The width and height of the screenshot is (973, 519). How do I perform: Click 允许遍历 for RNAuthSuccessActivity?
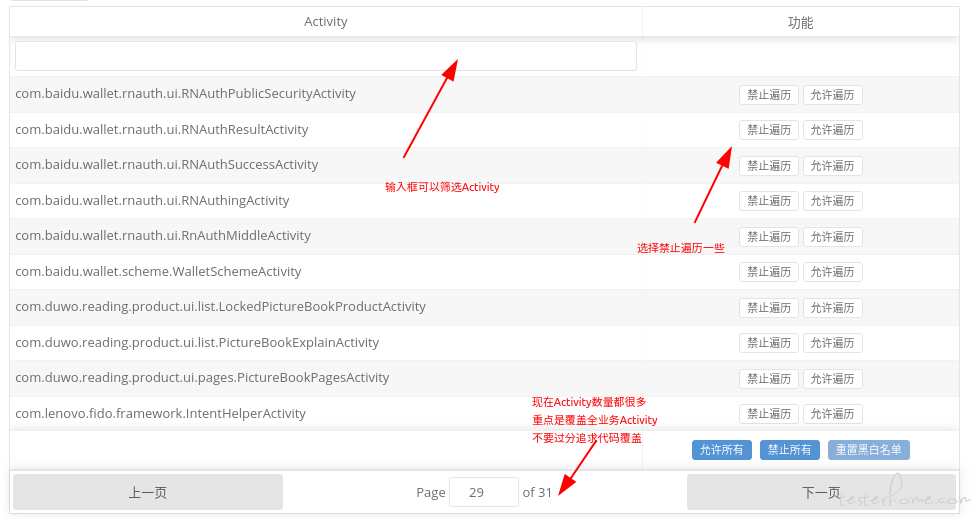(x=832, y=166)
